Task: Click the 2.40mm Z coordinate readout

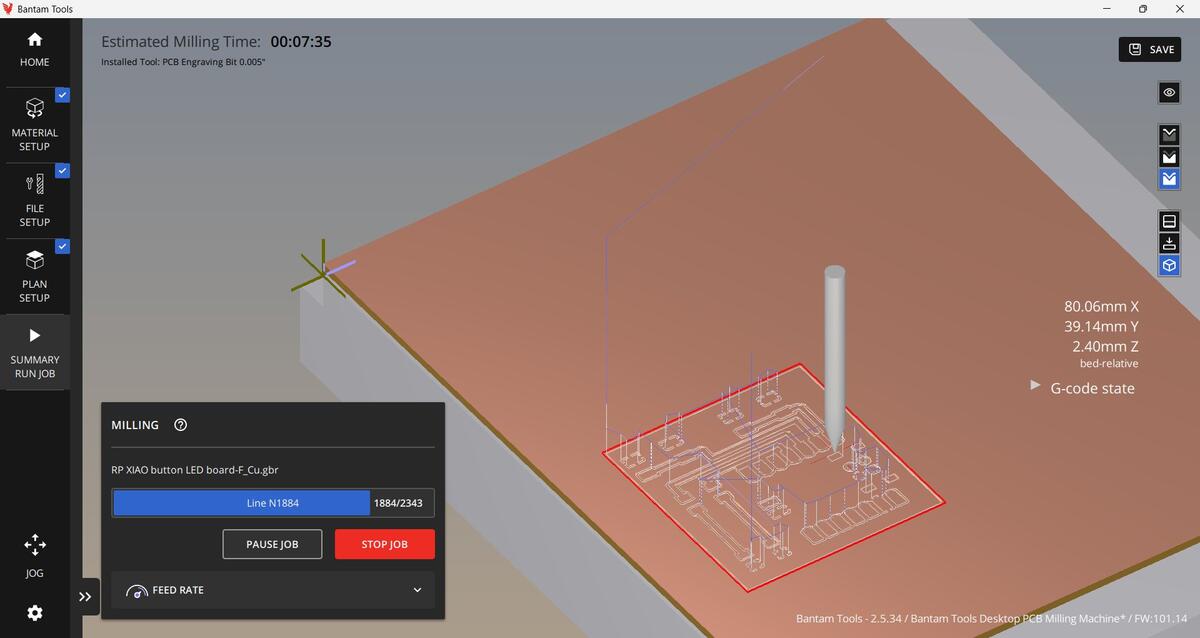Action: [x=1106, y=347]
